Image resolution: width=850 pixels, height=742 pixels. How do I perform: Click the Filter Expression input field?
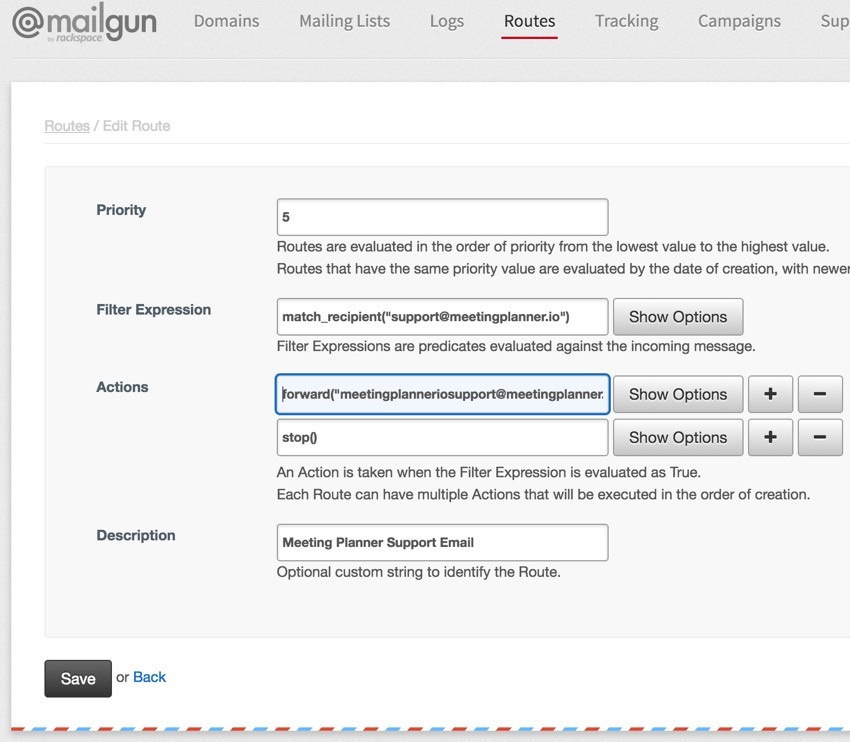[x=442, y=317]
